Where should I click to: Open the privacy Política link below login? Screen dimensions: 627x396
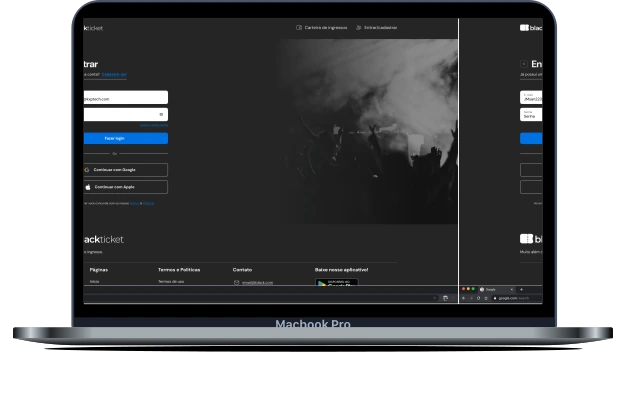tap(148, 203)
